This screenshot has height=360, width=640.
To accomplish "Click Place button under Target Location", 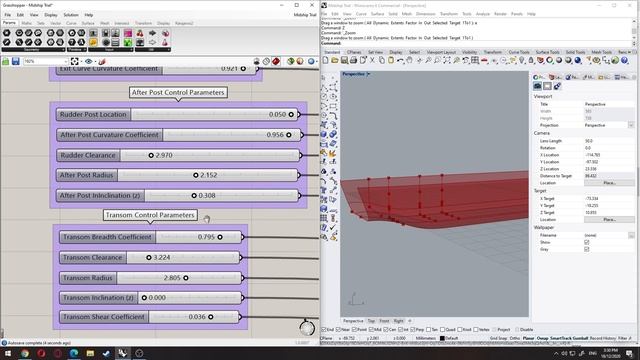I will click(x=609, y=220).
